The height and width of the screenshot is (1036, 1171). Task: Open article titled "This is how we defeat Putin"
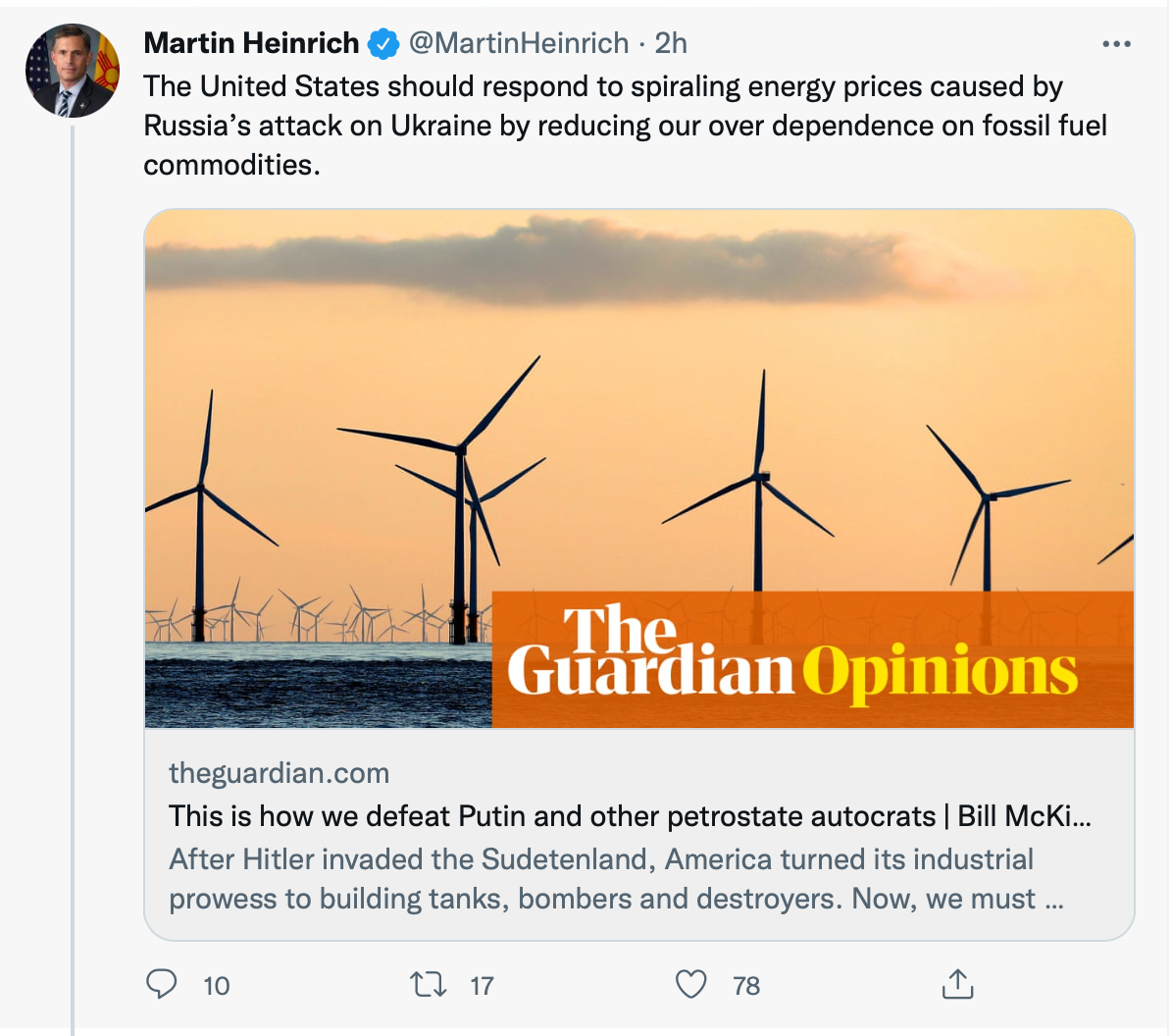click(628, 816)
